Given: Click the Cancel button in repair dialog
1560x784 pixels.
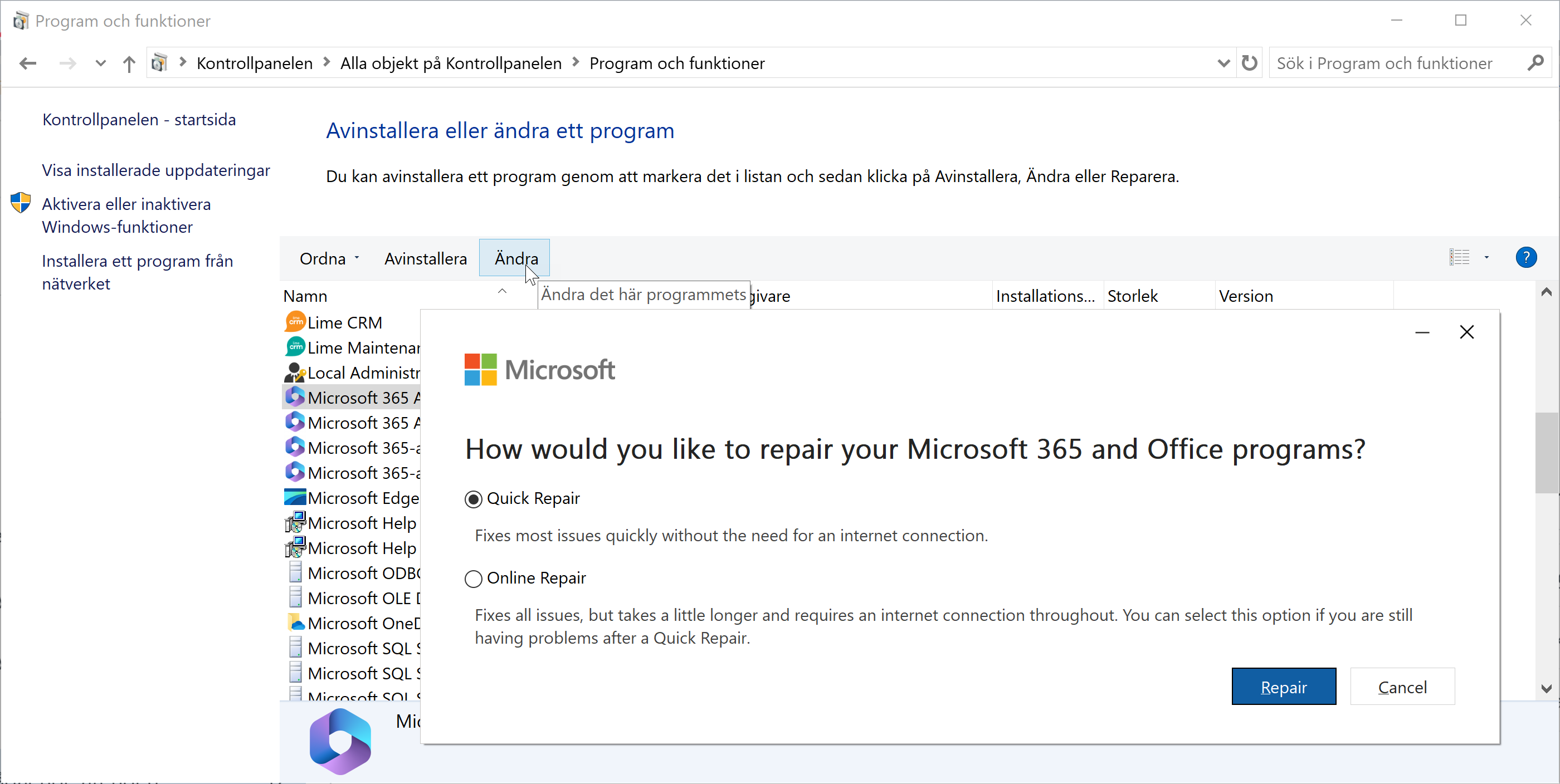Looking at the screenshot, I should 1402,687.
